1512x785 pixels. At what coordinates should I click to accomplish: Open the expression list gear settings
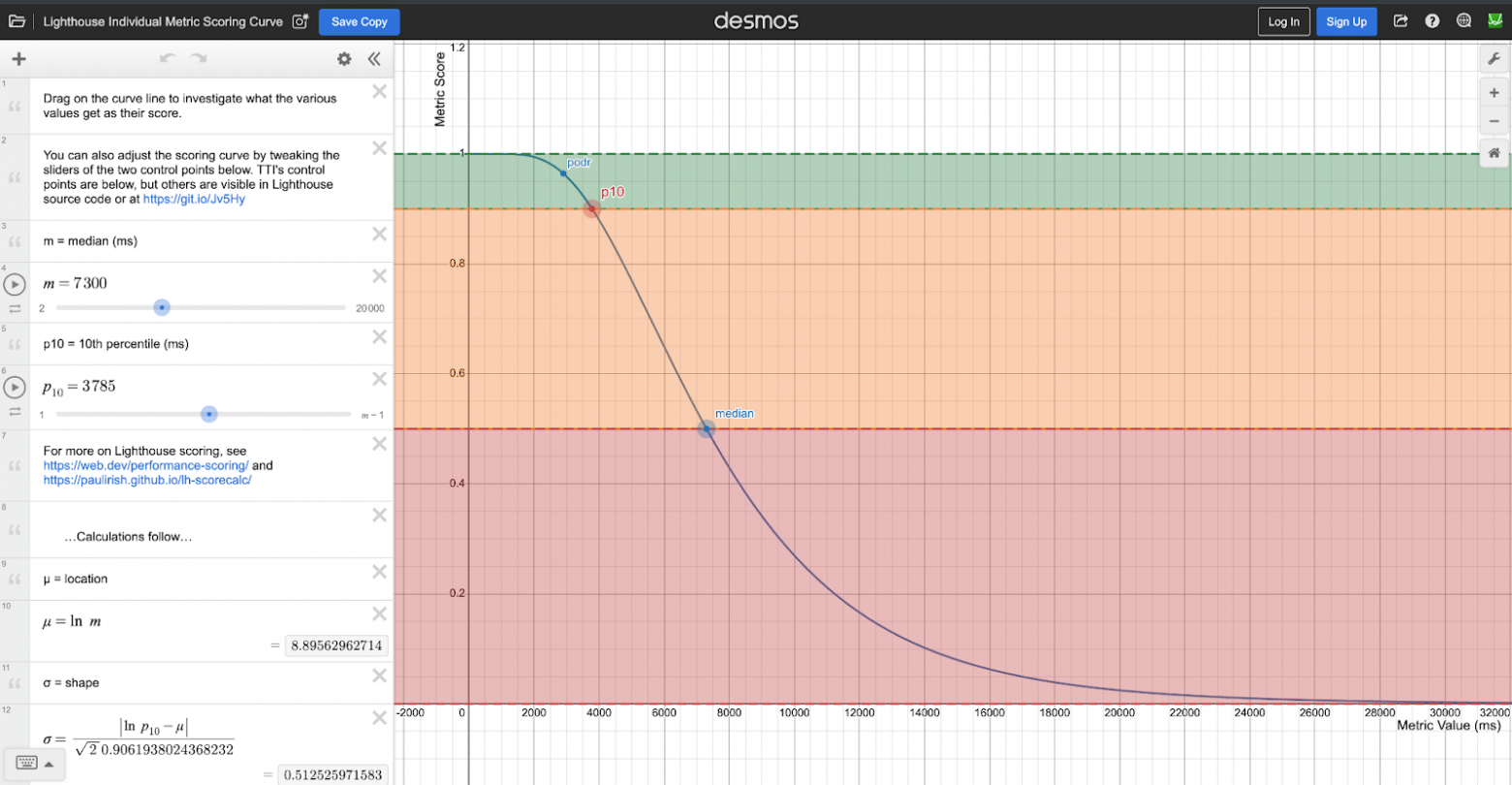click(x=344, y=59)
